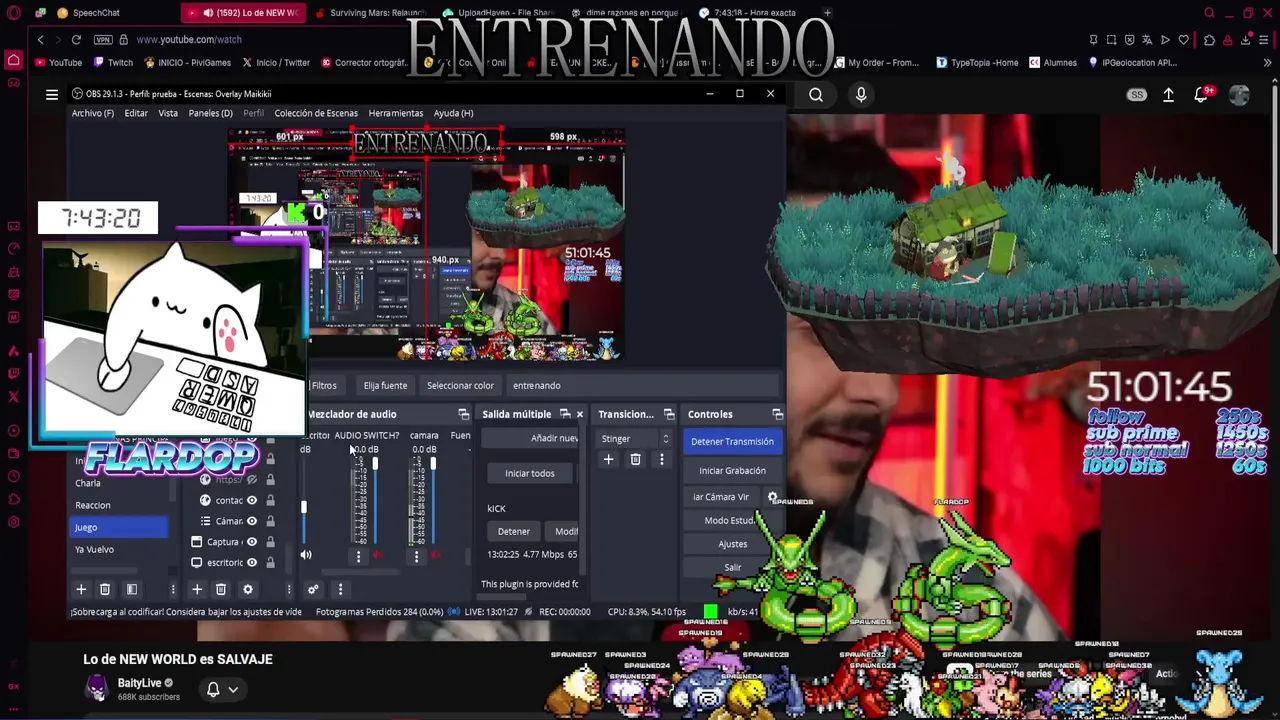This screenshot has width=1280, height=720.
Task: Toggle visibility of Captura source
Action: pyautogui.click(x=252, y=542)
